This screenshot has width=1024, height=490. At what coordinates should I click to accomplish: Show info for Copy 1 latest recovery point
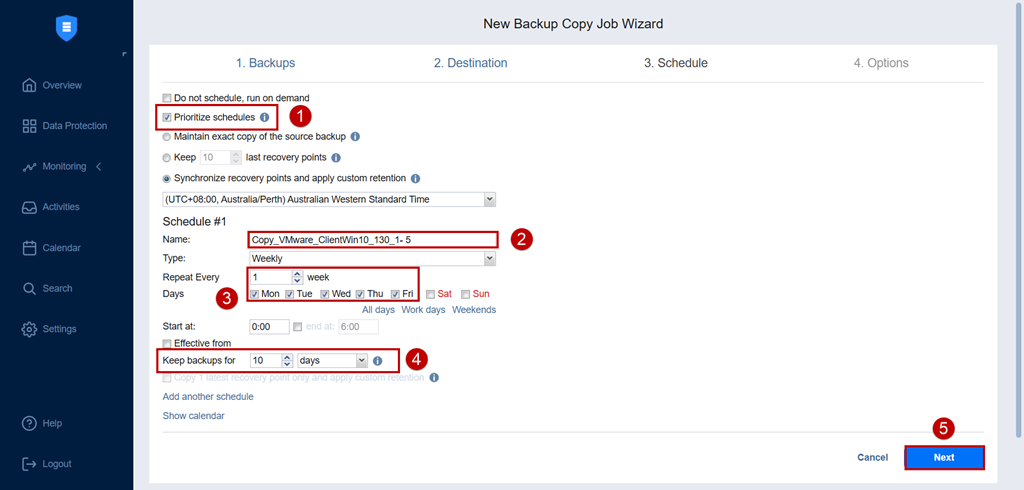(x=434, y=378)
